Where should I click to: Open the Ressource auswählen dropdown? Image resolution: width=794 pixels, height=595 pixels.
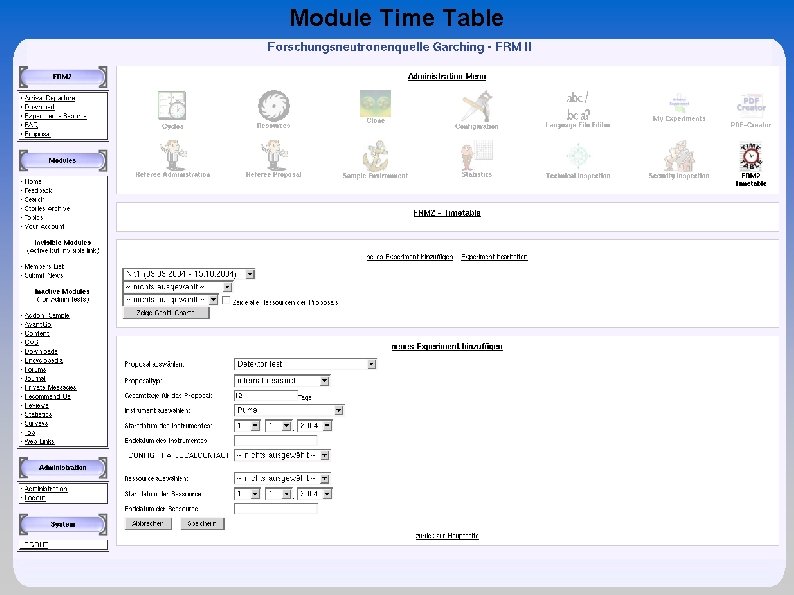pos(282,479)
